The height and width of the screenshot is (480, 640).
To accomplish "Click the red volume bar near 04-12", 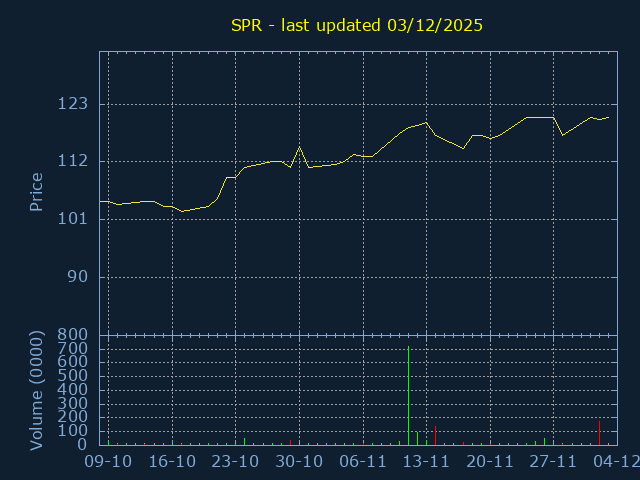I will tap(599, 433).
